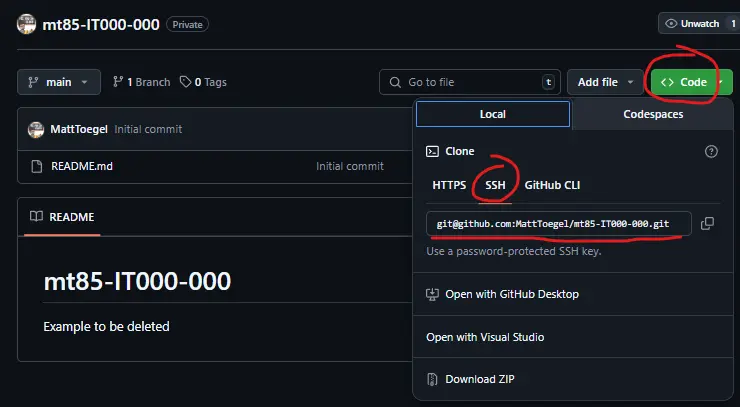Image resolution: width=740 pixels, height=407 pixels.
Task: Click Open with GitHub Desktop
Action: click(512, 294)
